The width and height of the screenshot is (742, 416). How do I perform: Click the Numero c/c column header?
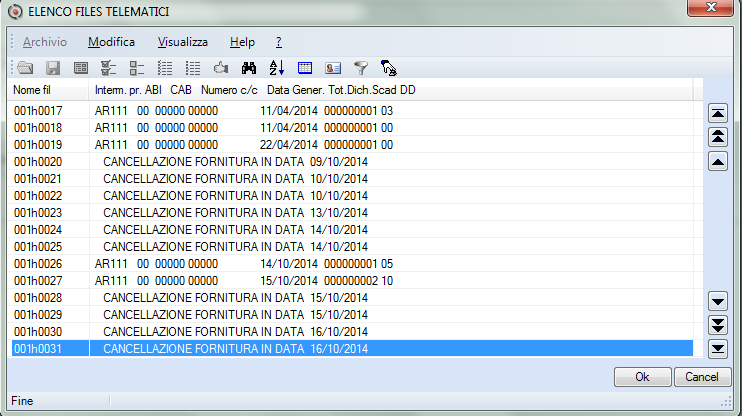click(x=229, y=90)
